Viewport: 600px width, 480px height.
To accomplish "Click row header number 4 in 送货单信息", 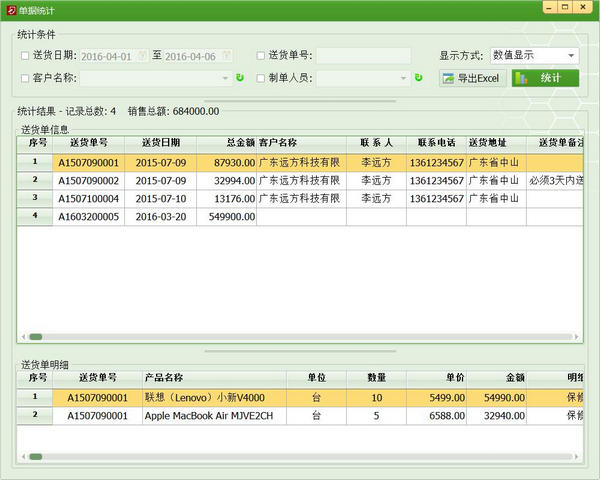I will 35,217.
